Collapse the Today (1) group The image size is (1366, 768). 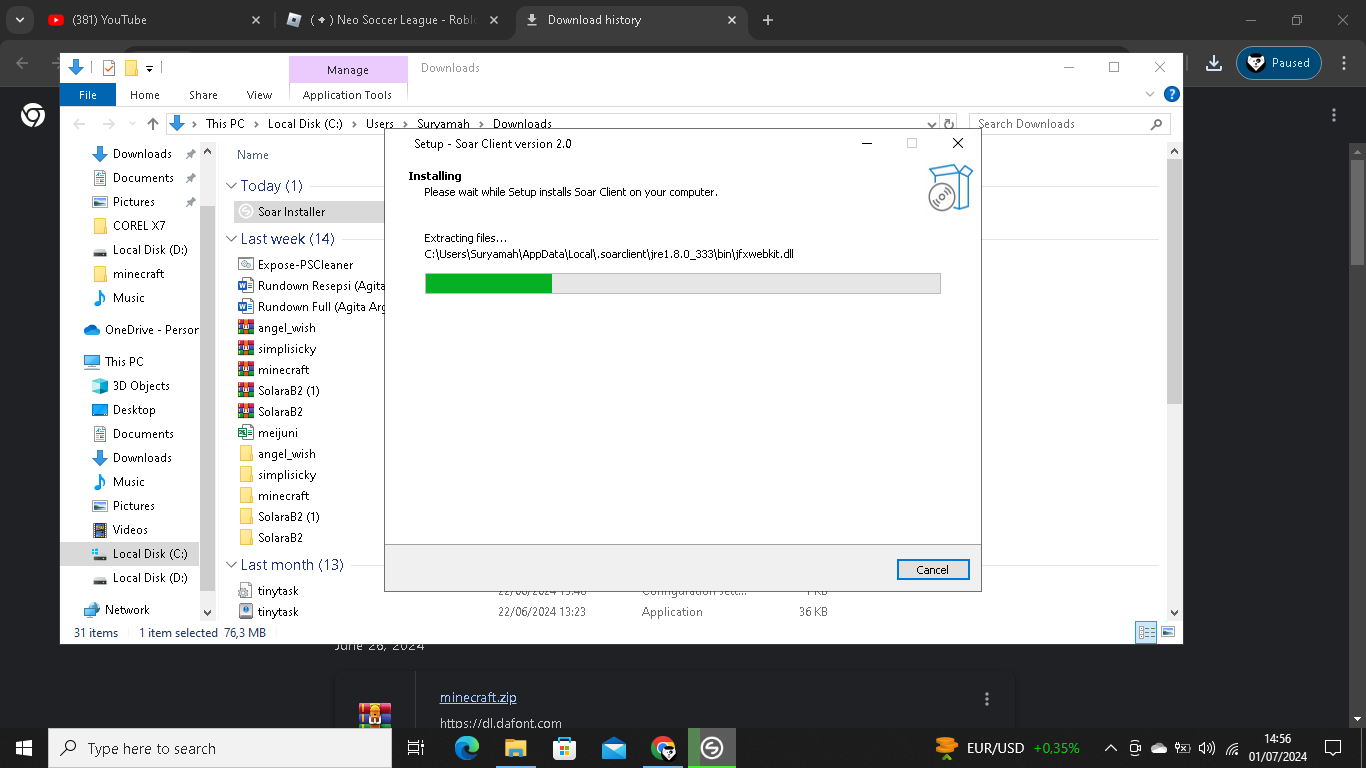coord(232,186)
